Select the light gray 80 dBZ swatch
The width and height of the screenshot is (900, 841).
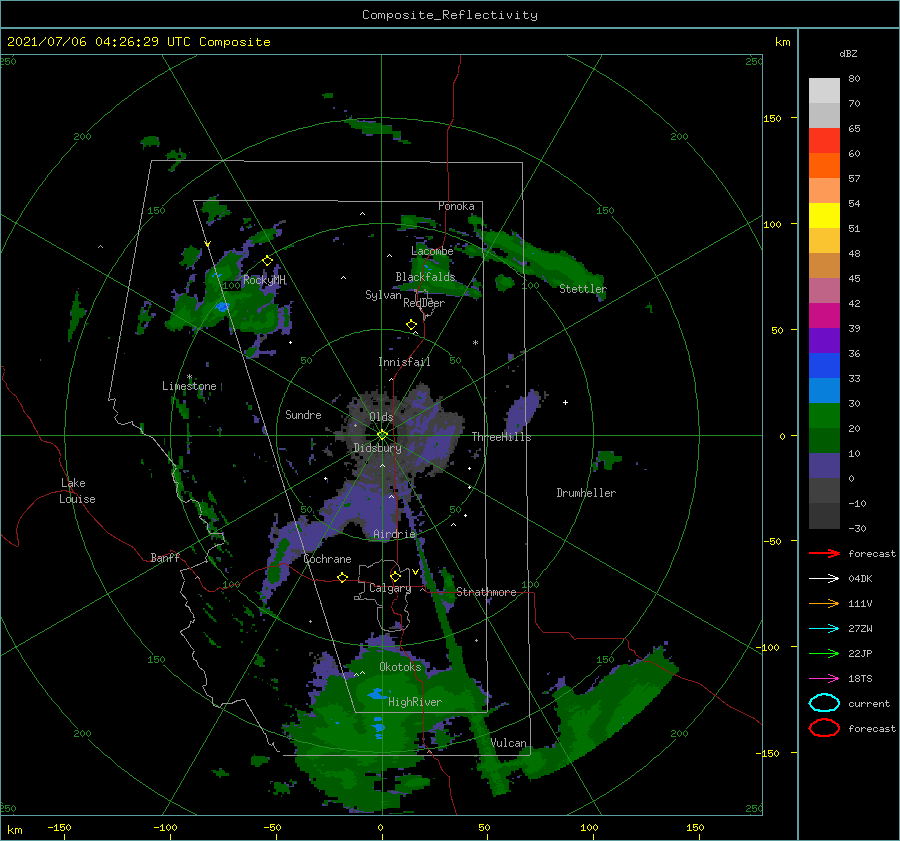point(824,90)
